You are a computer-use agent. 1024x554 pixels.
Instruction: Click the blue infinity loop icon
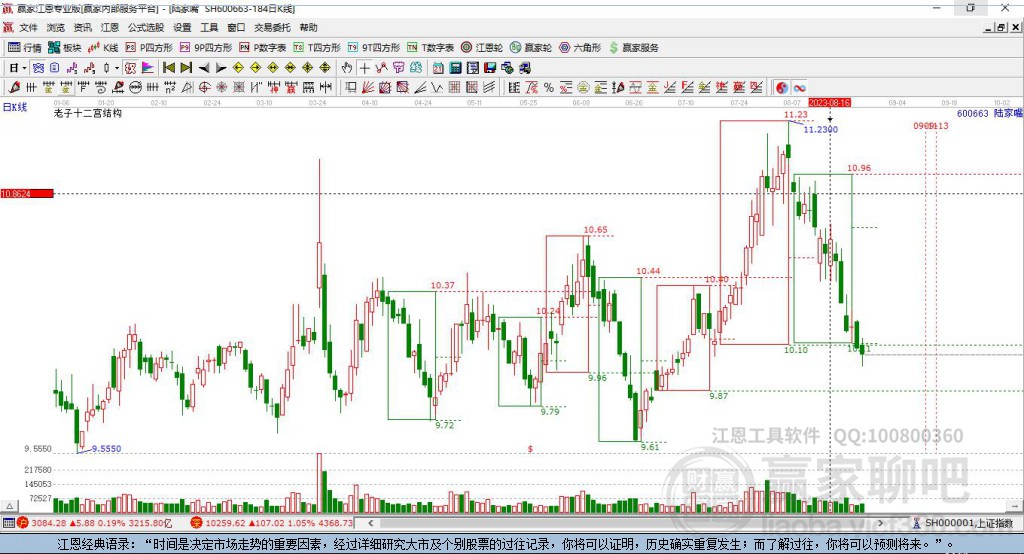tap(799, 88)
